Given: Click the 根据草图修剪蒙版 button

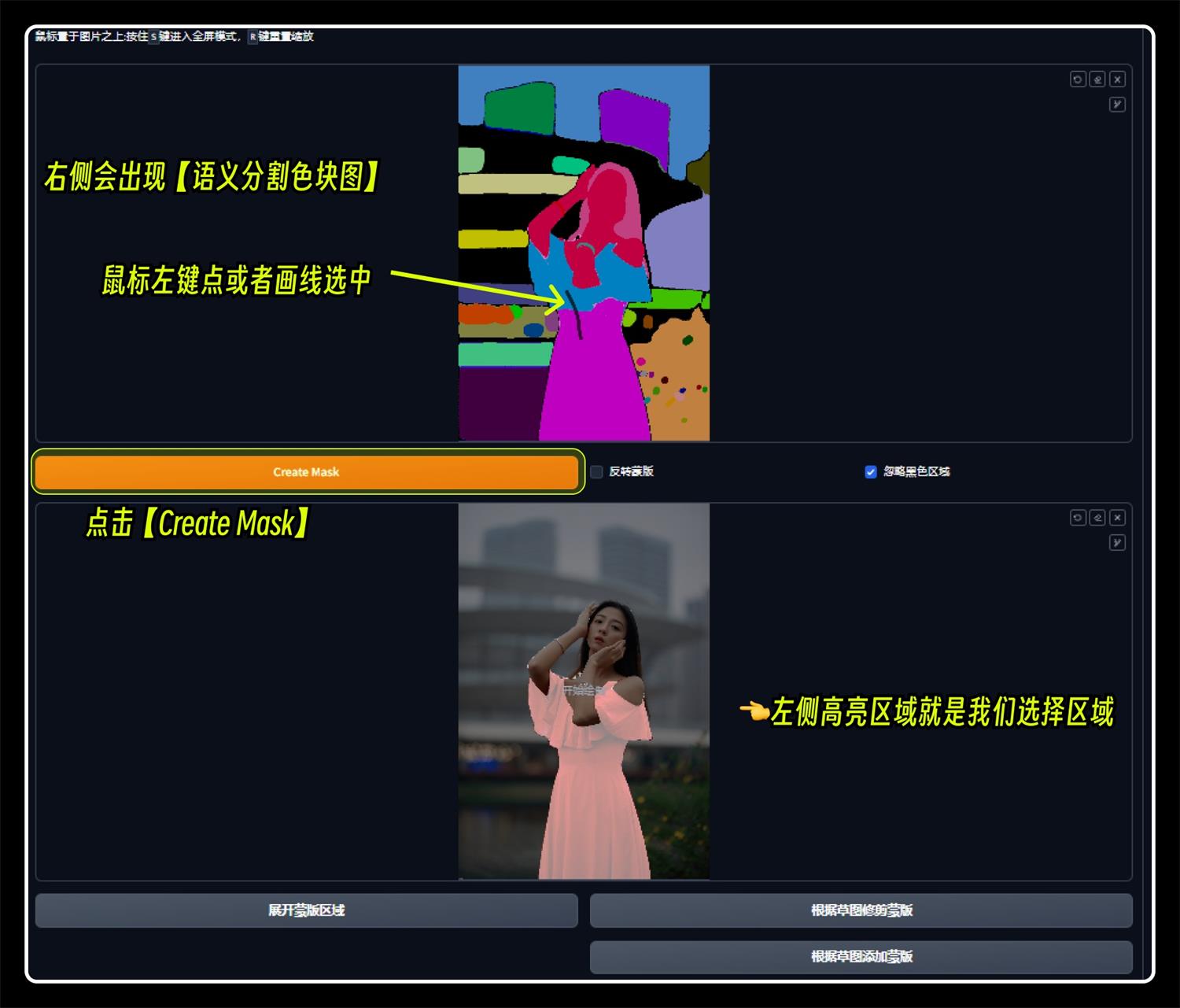Looking at the screenshot, I should (861, 910).
